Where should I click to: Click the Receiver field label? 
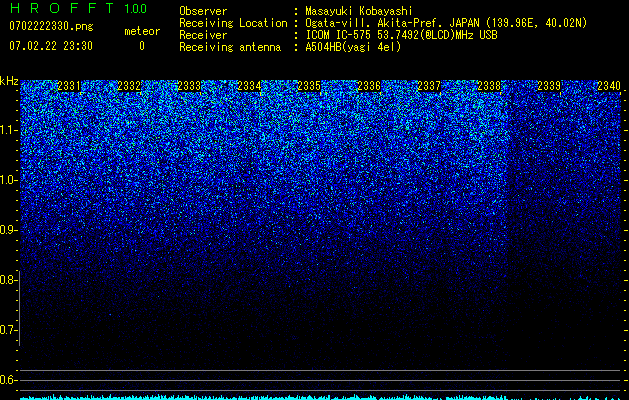point(203,35)
